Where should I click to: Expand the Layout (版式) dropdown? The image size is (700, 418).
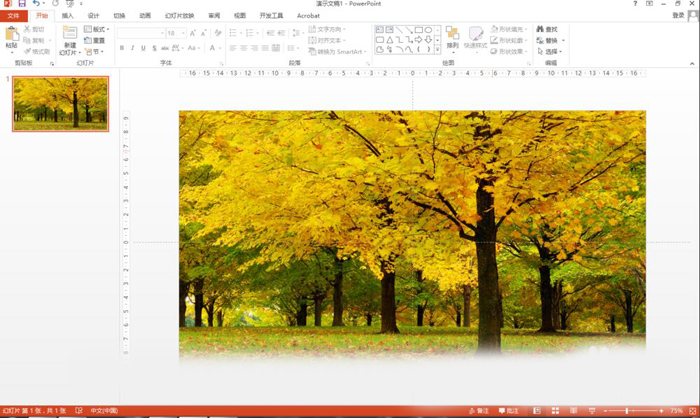(96, 29)
